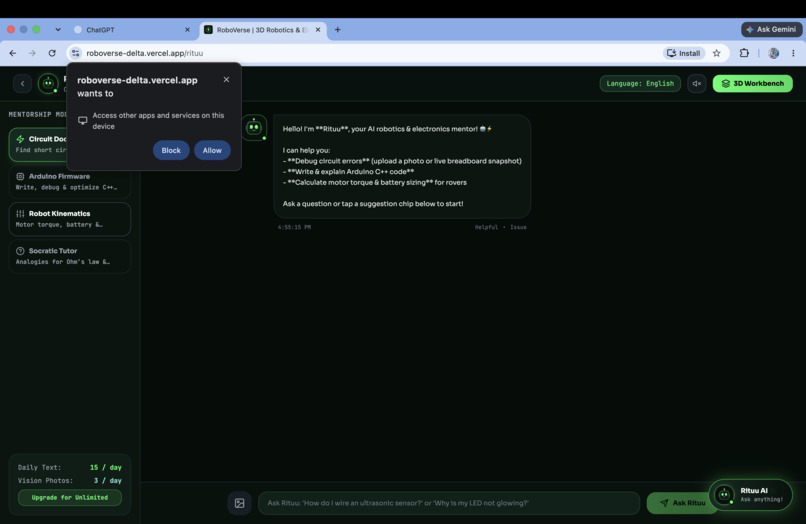Focus the Ask Rituu message input
This screenshot has height=524, width=806.
[x=449, y=503]
